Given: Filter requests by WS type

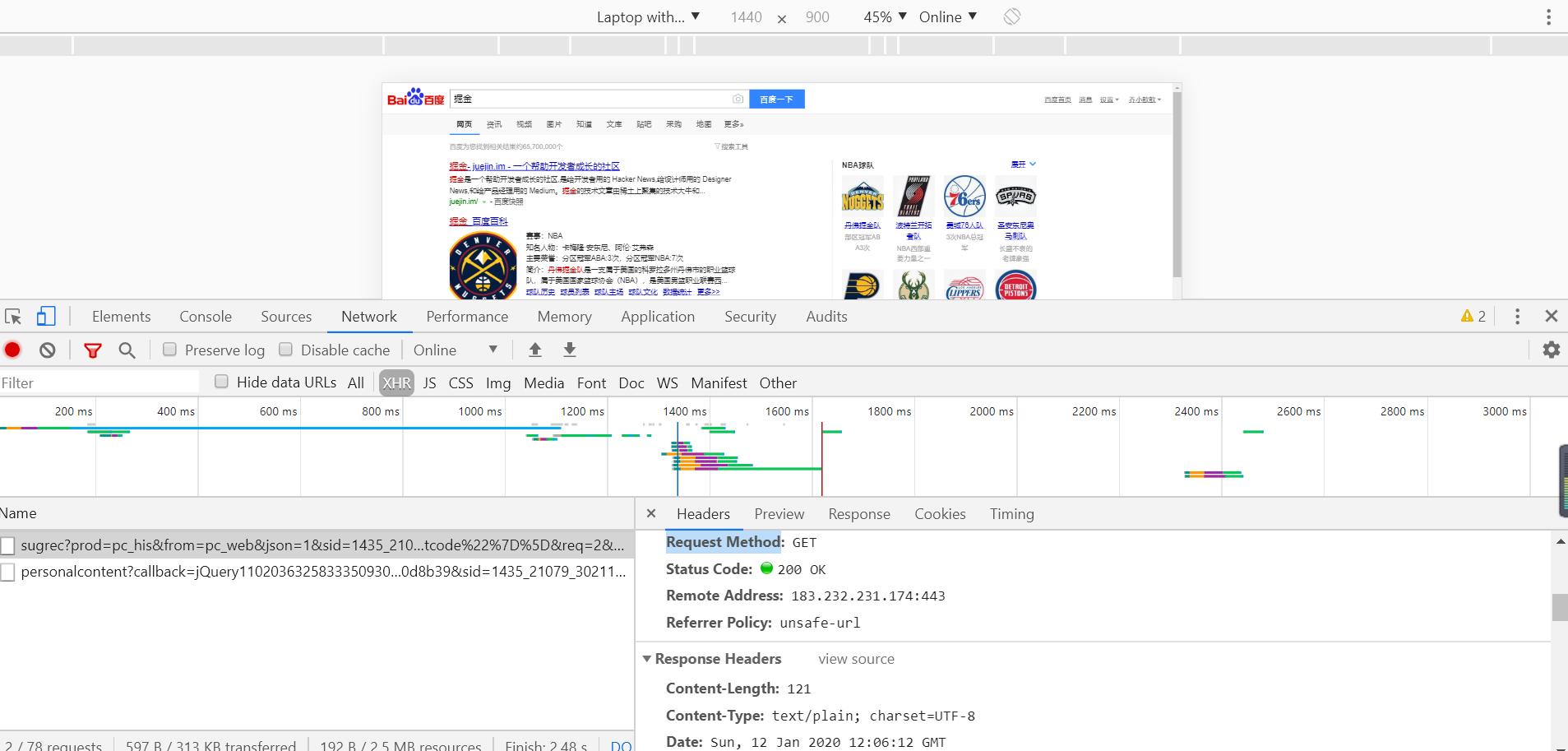Looking at the screenshot, I should click(x=667, y=382).
